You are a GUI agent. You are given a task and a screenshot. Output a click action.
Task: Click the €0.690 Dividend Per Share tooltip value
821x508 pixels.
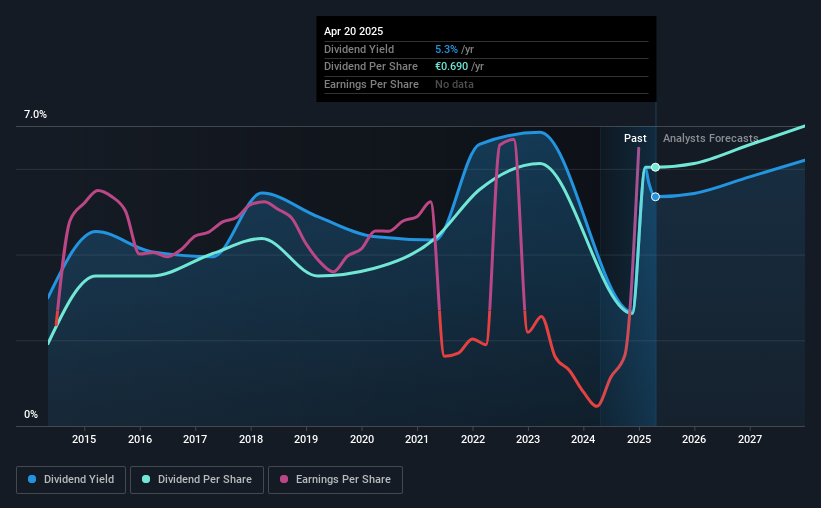tap(451, 67)
